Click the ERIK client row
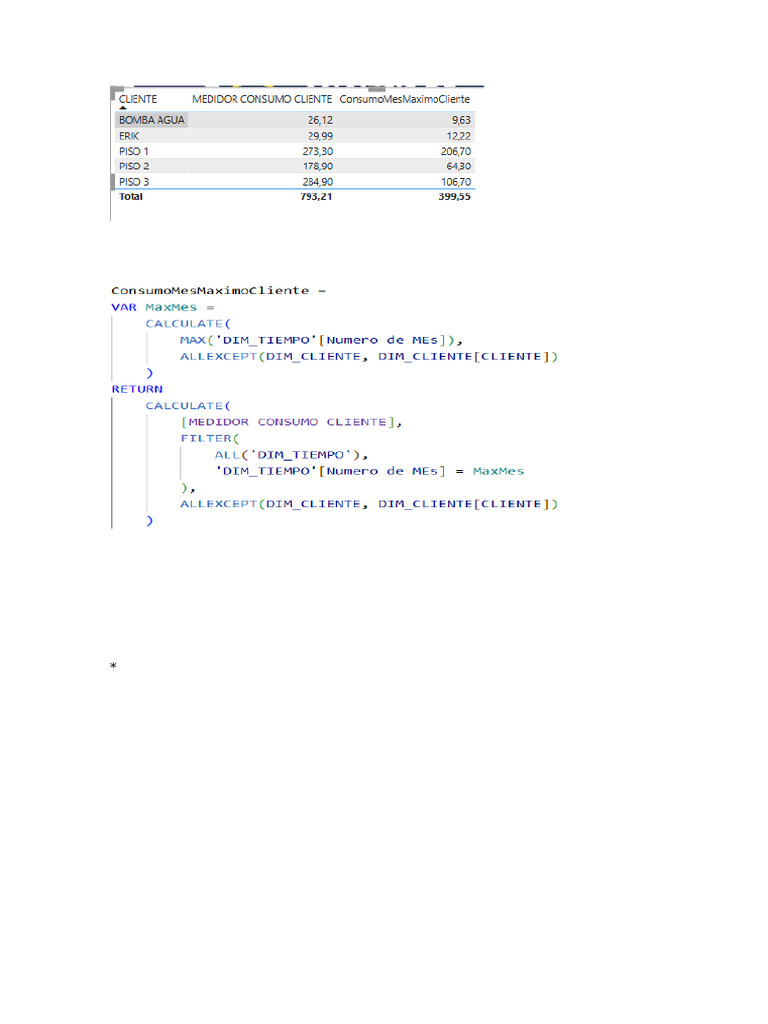Viewport: 768px width, 1024px height. coord(128,135)
